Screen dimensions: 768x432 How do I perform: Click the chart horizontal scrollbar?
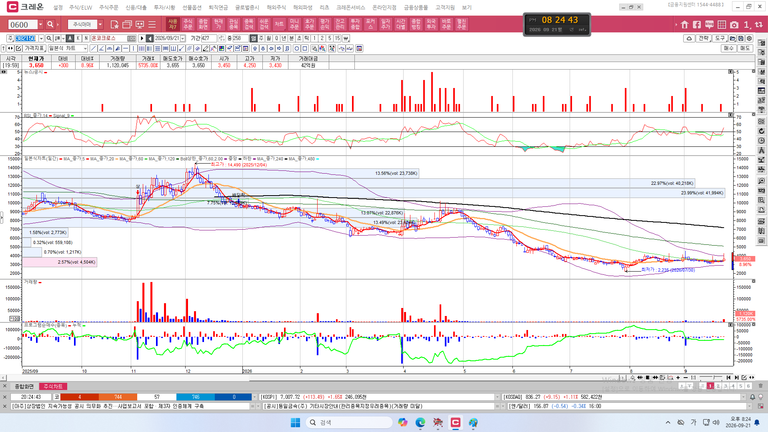coord(313,378)
